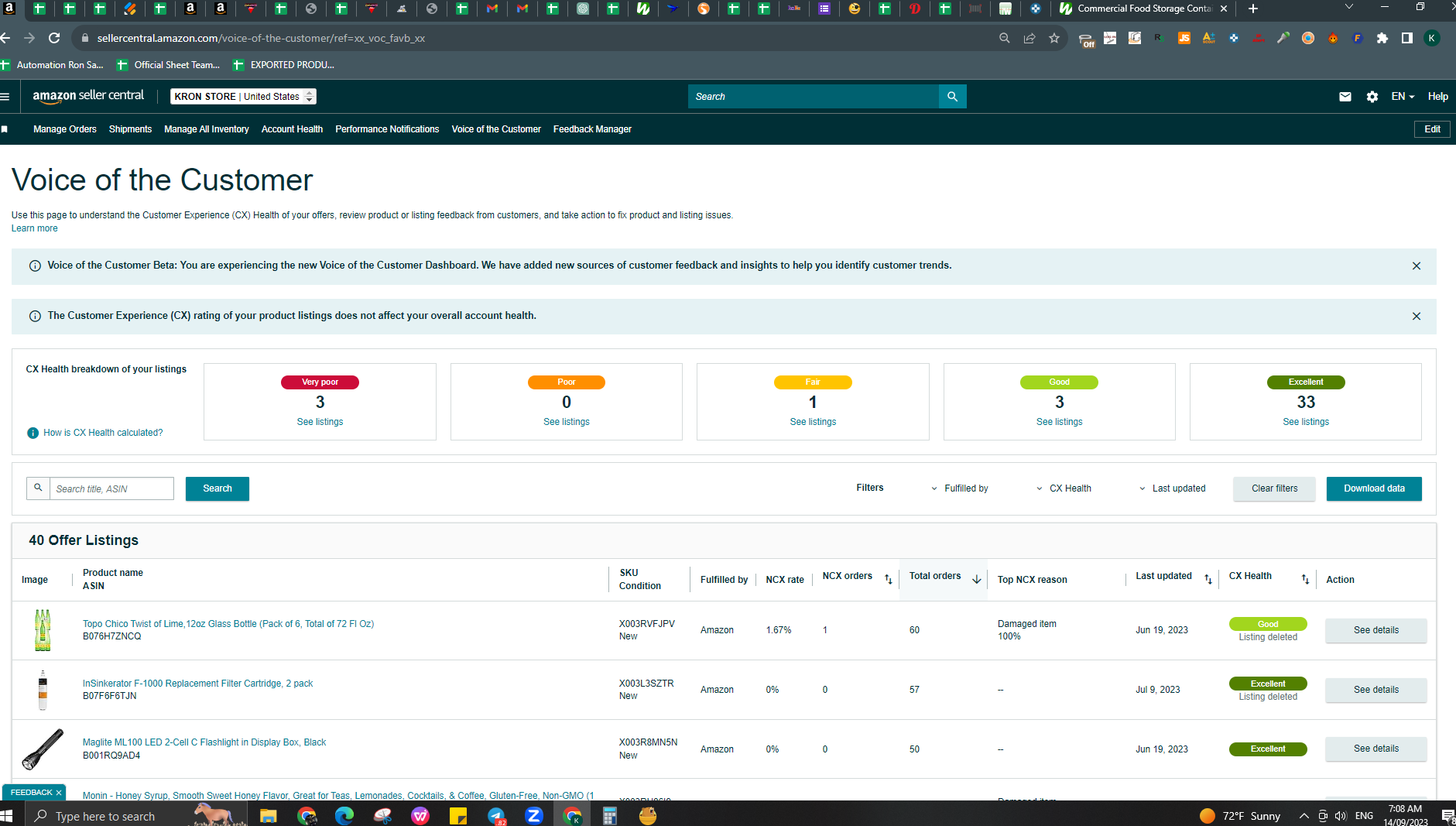Sort by Total orders descending arrow
This screenshot has width=1456, height=826.
tap(977, 579)
